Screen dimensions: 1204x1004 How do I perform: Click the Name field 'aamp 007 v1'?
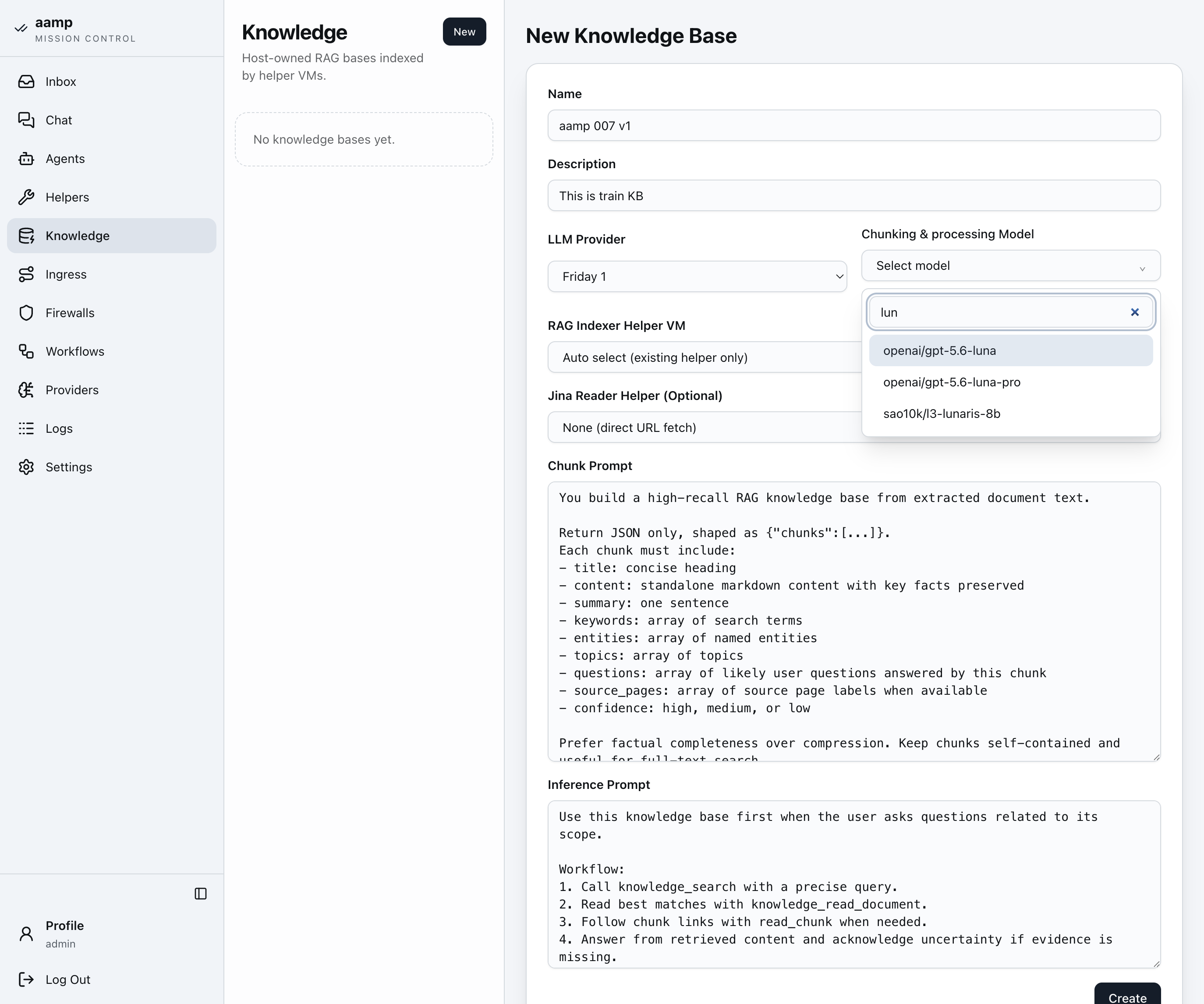tap(853, 125)
